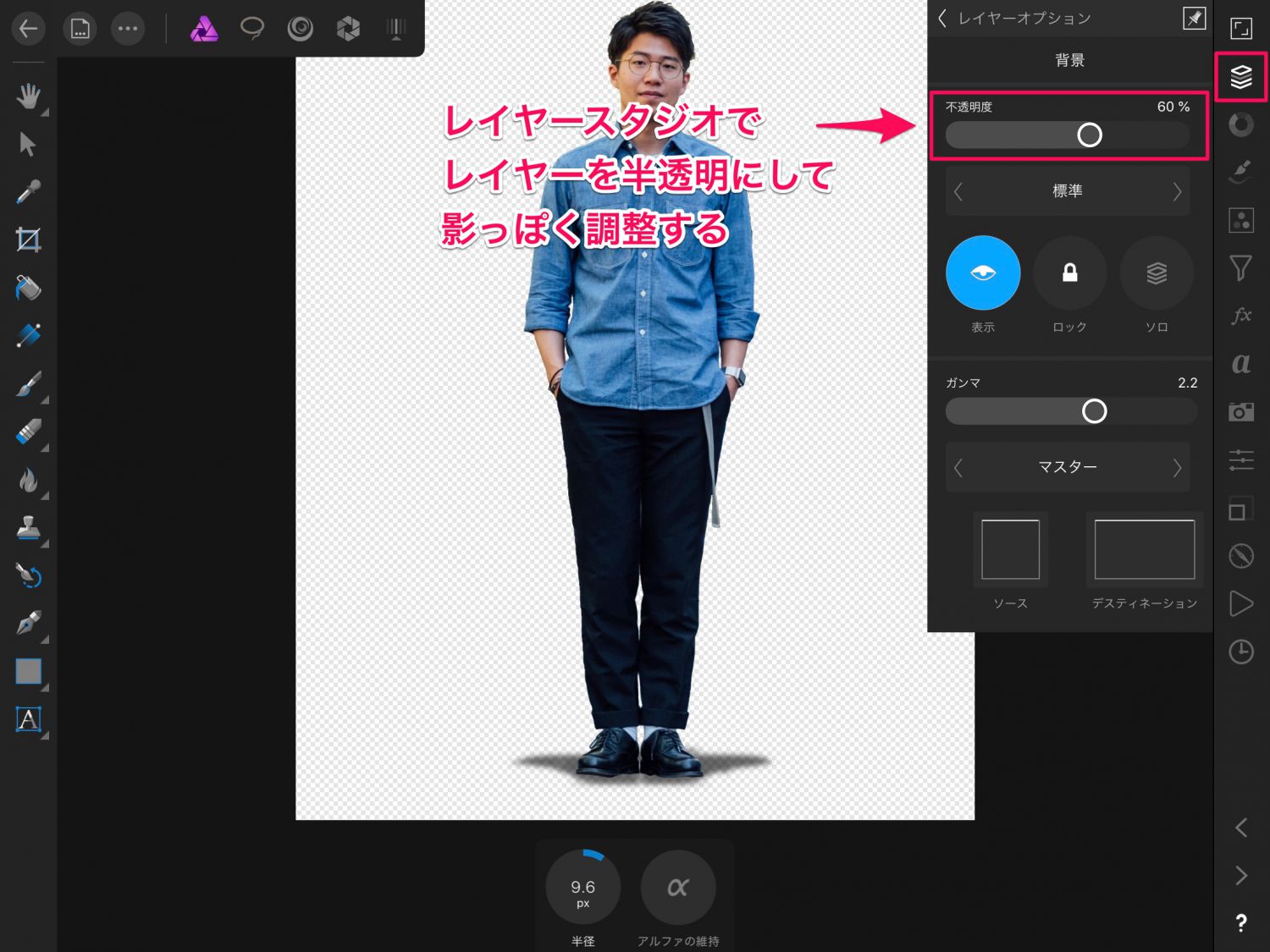Screen dimensions: 1270x952
Task: Select the Crop tool
Action: click(28, 240)
